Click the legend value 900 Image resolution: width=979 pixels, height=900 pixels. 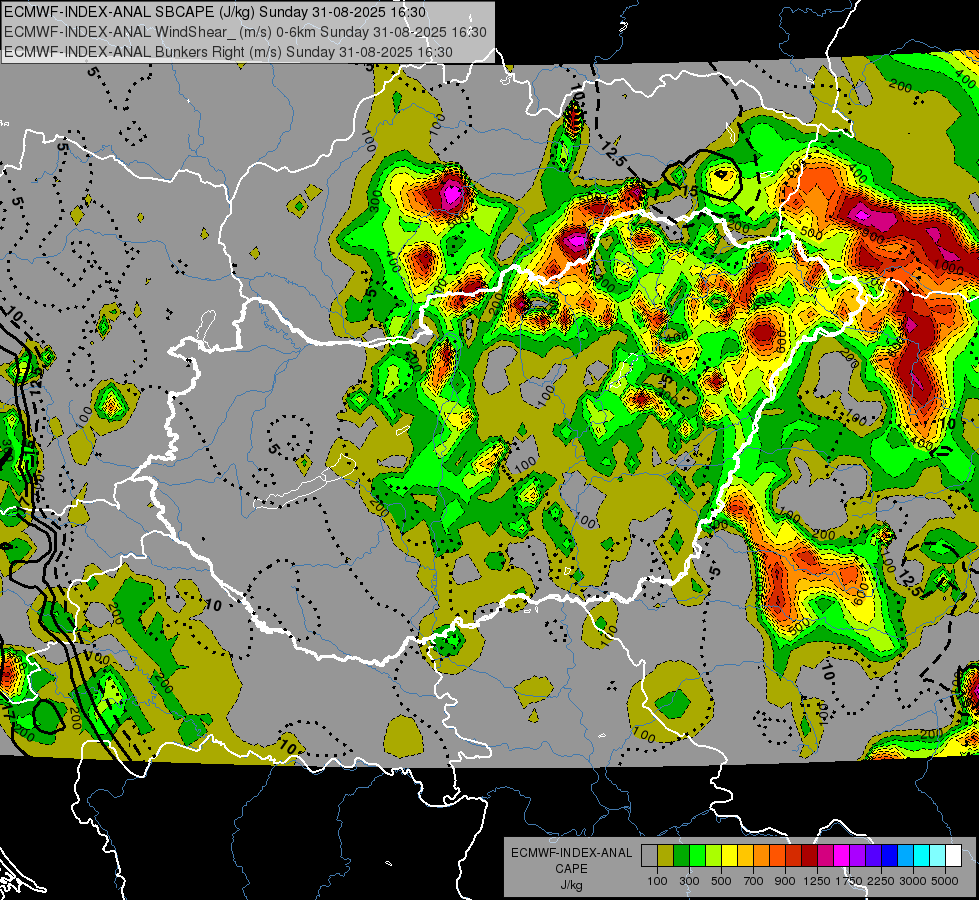[785, 881]
